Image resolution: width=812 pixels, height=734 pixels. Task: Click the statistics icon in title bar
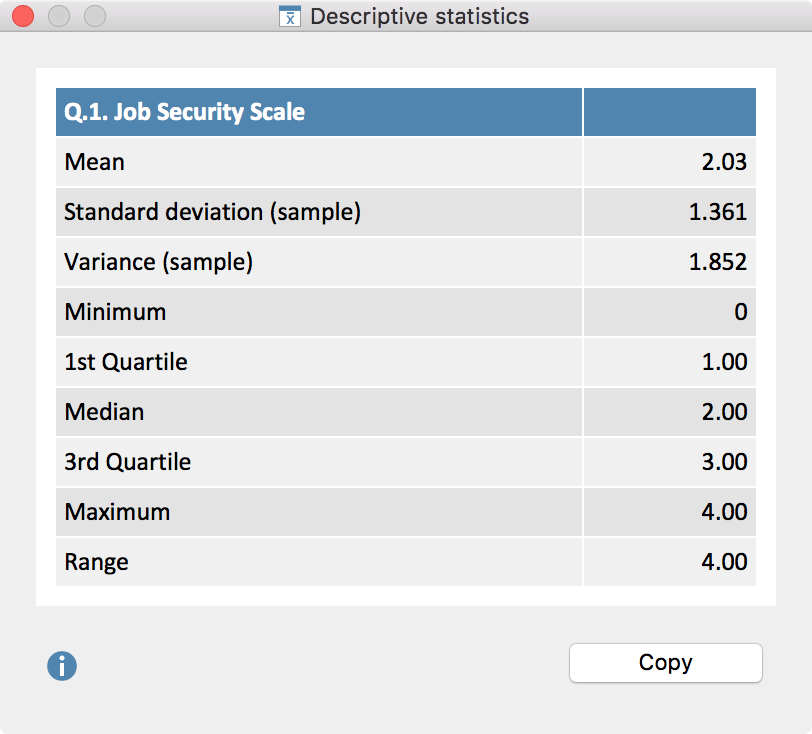tap(290, 17)
